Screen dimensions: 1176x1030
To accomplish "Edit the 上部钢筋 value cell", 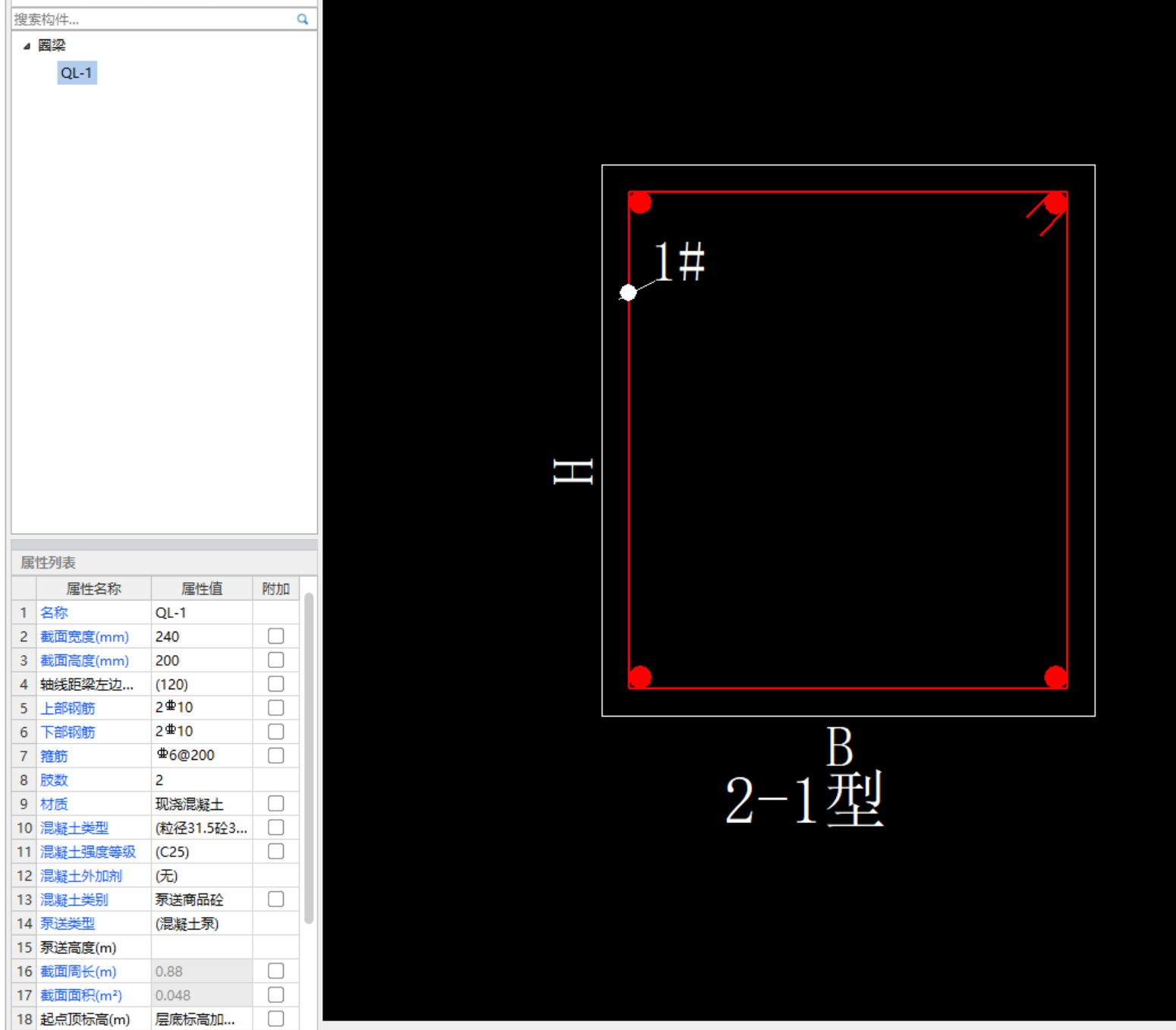I will point(202,708).
